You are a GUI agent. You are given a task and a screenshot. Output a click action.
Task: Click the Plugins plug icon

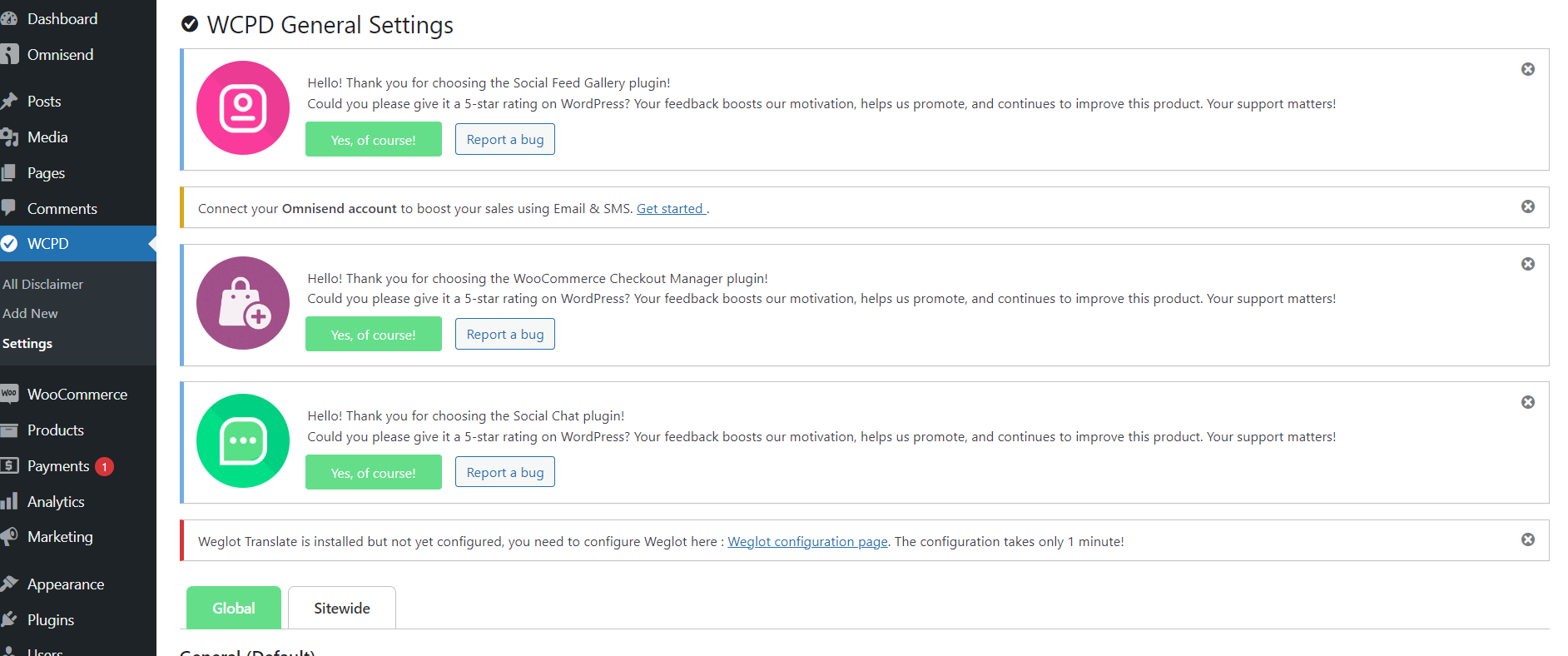coord(8,619)
